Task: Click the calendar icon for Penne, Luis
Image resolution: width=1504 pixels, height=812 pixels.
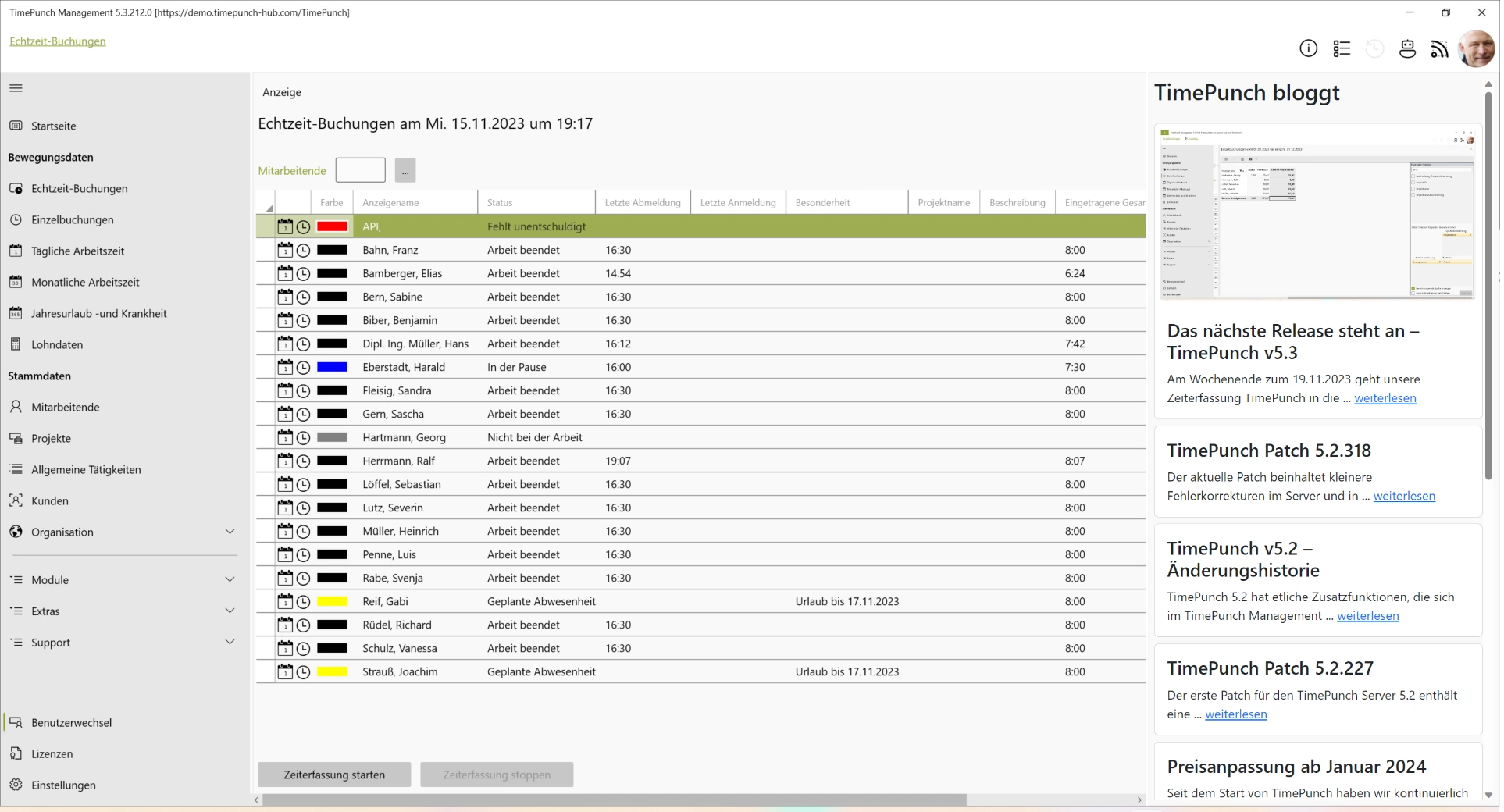Action: click(285, 554)
